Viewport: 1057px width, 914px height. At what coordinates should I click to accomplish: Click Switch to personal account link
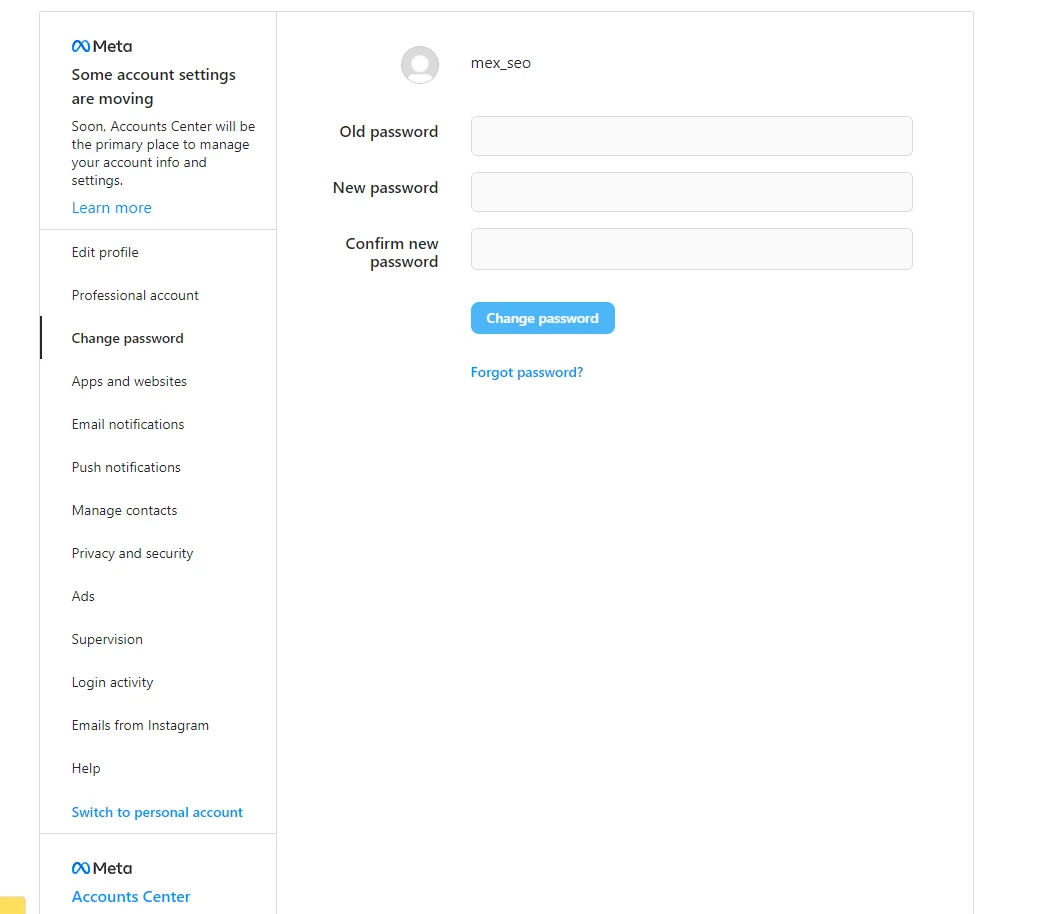coord(157,812)
